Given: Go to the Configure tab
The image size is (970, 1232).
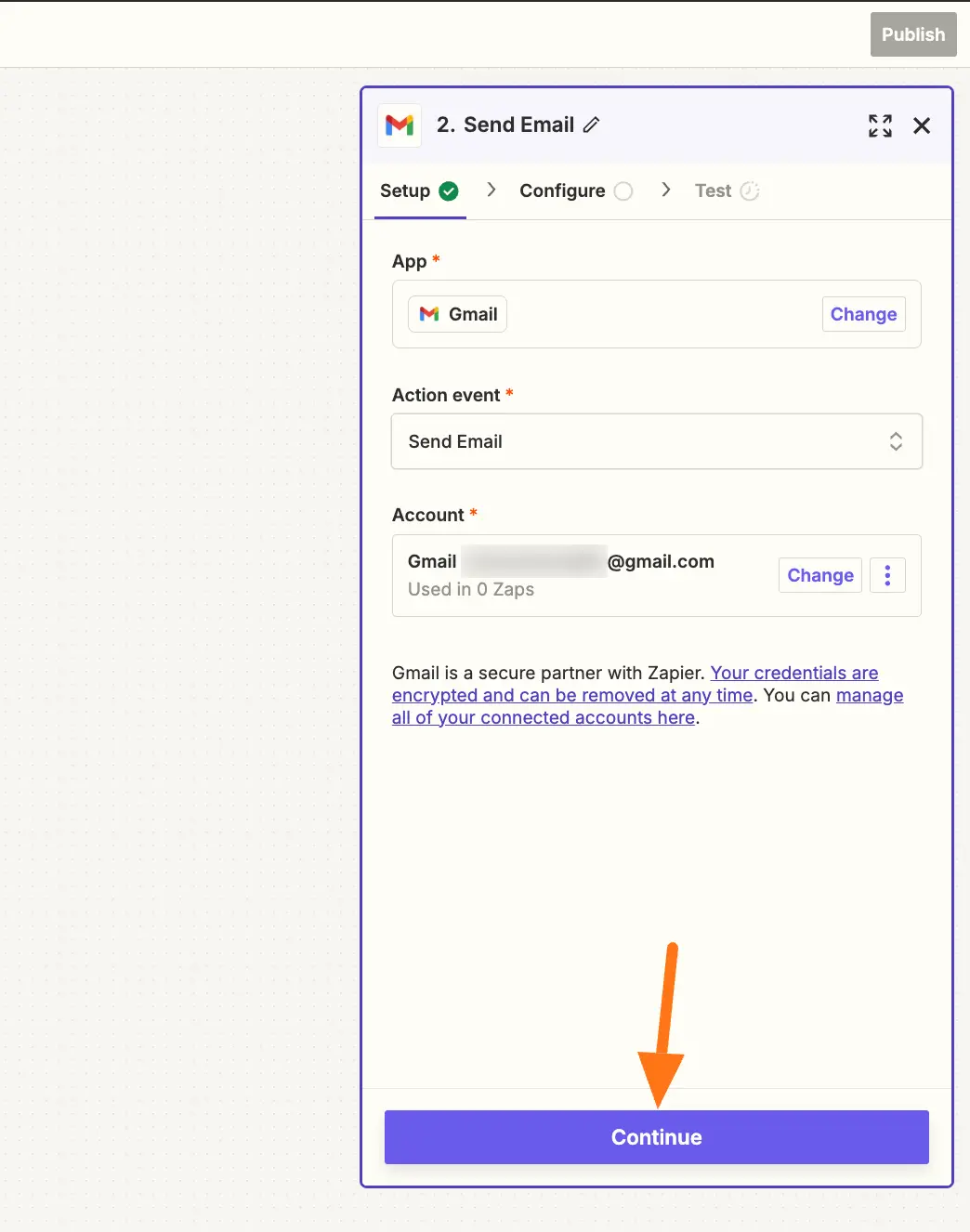Looking at the screenshot, I should (x=562, y=191).
